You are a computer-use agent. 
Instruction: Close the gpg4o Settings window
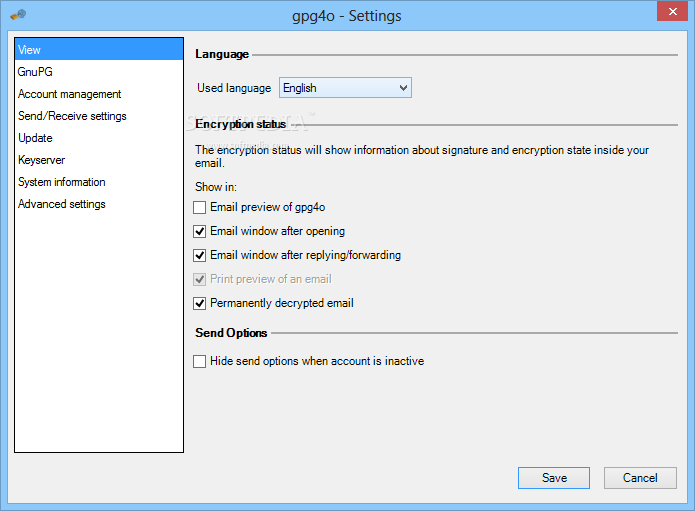click(x=672, y=11)
